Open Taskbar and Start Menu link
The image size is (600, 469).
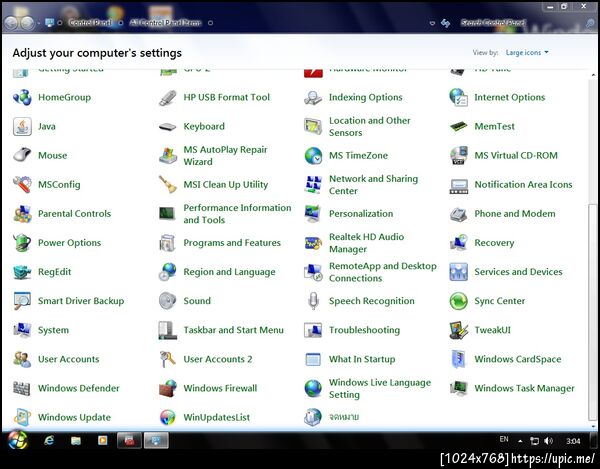pyautogui.click(x=233, y=330)
